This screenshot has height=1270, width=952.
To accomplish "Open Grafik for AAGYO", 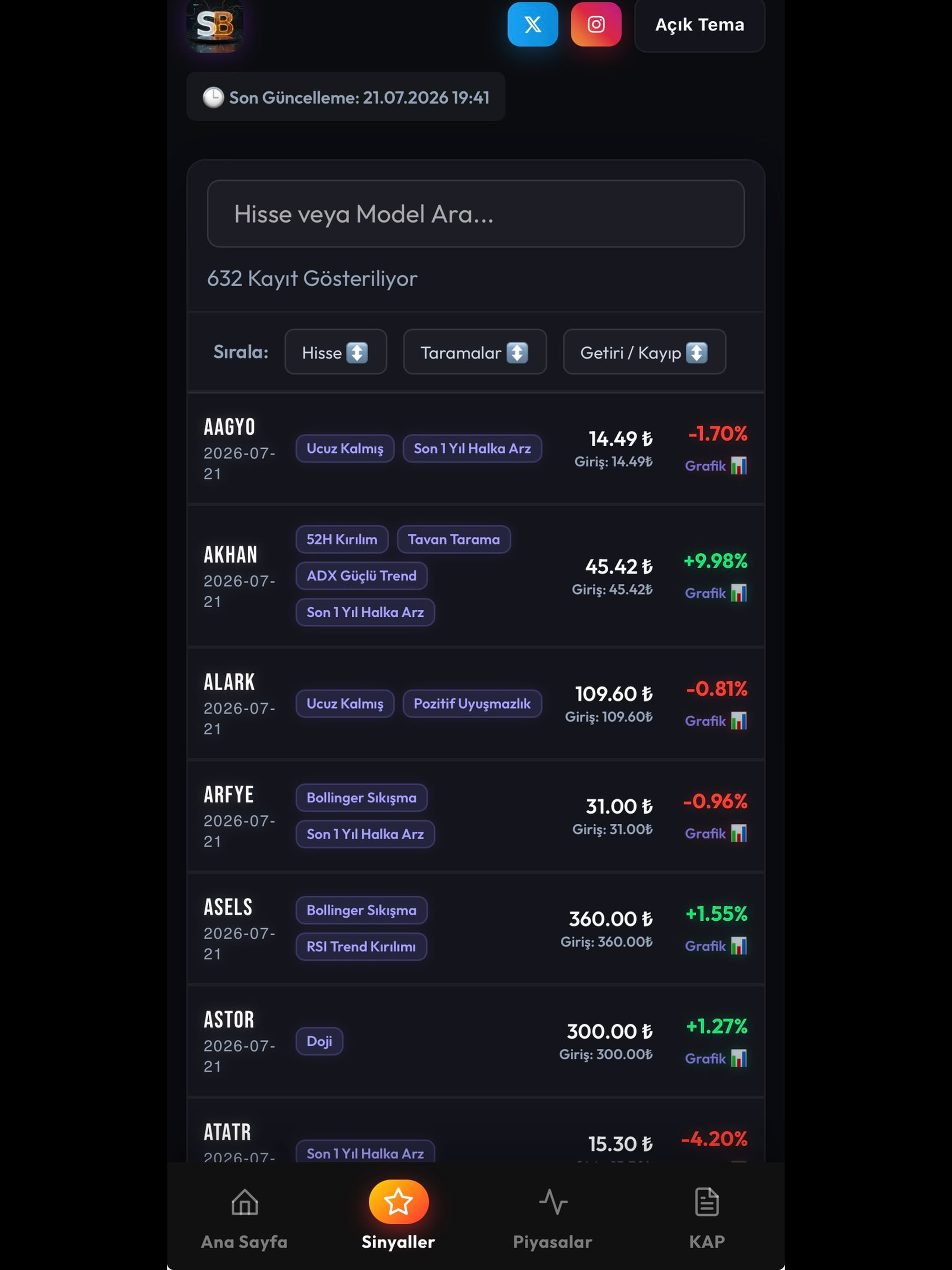I will [715, 466].
